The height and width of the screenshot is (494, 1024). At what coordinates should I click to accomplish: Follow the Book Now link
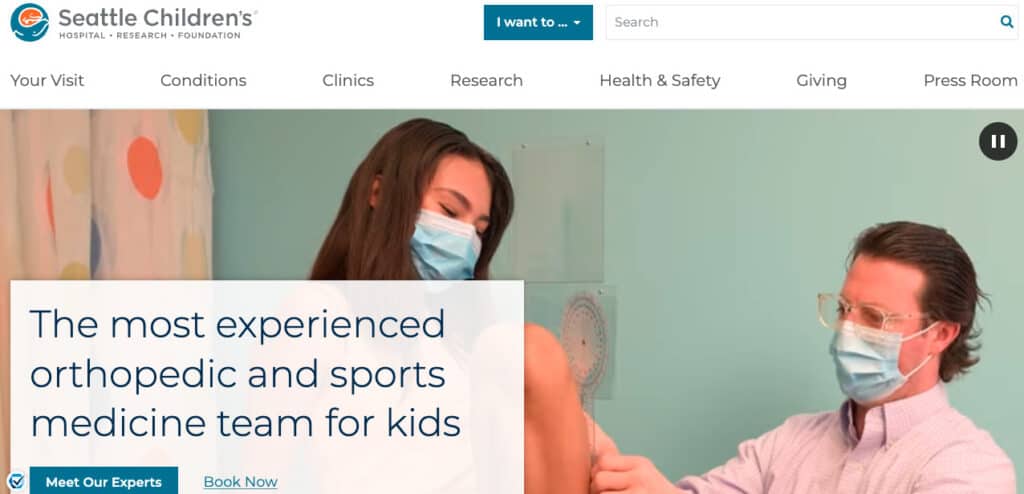[240, 482]
